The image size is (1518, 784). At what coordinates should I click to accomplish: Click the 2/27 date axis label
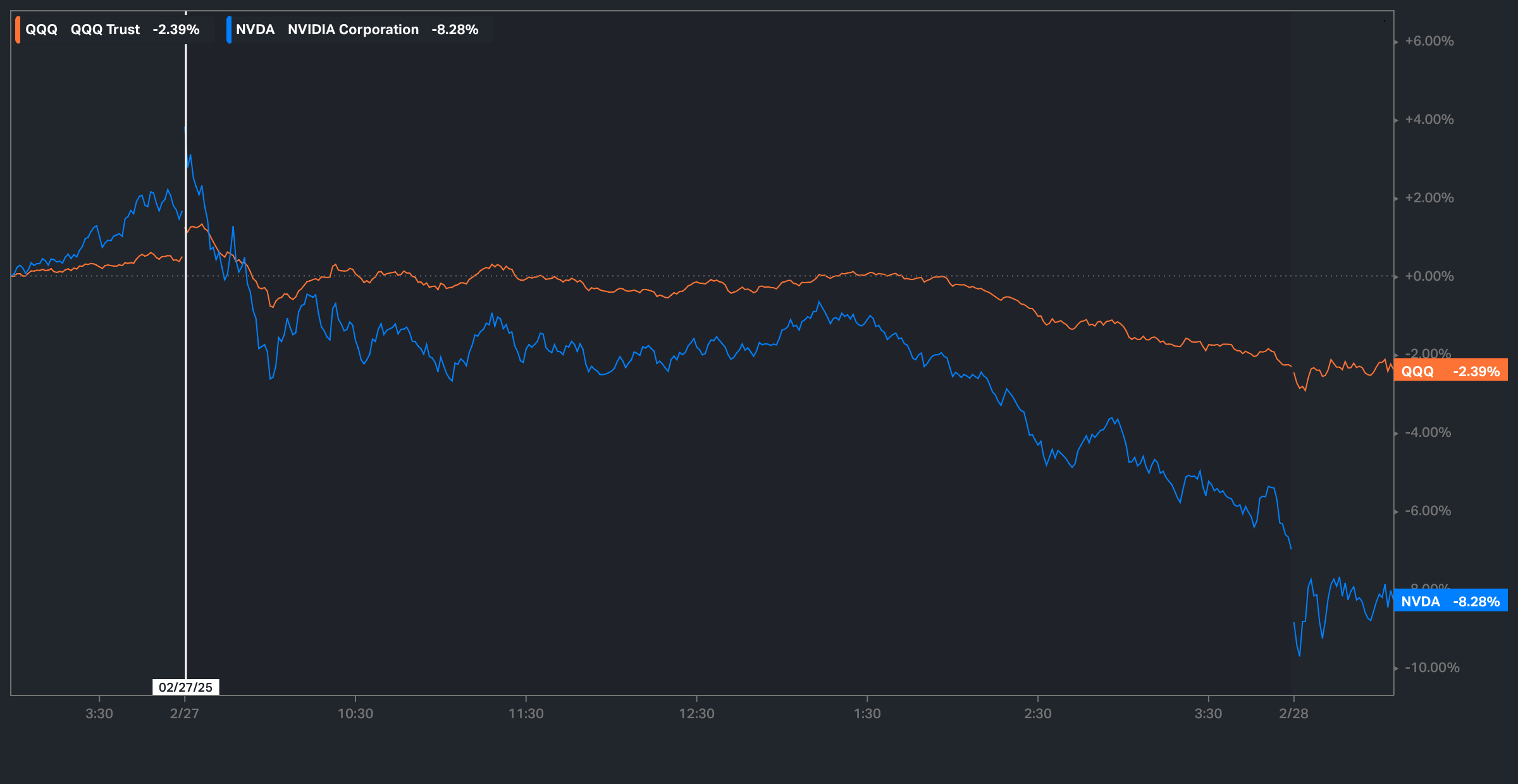click(x=185, y=714)
